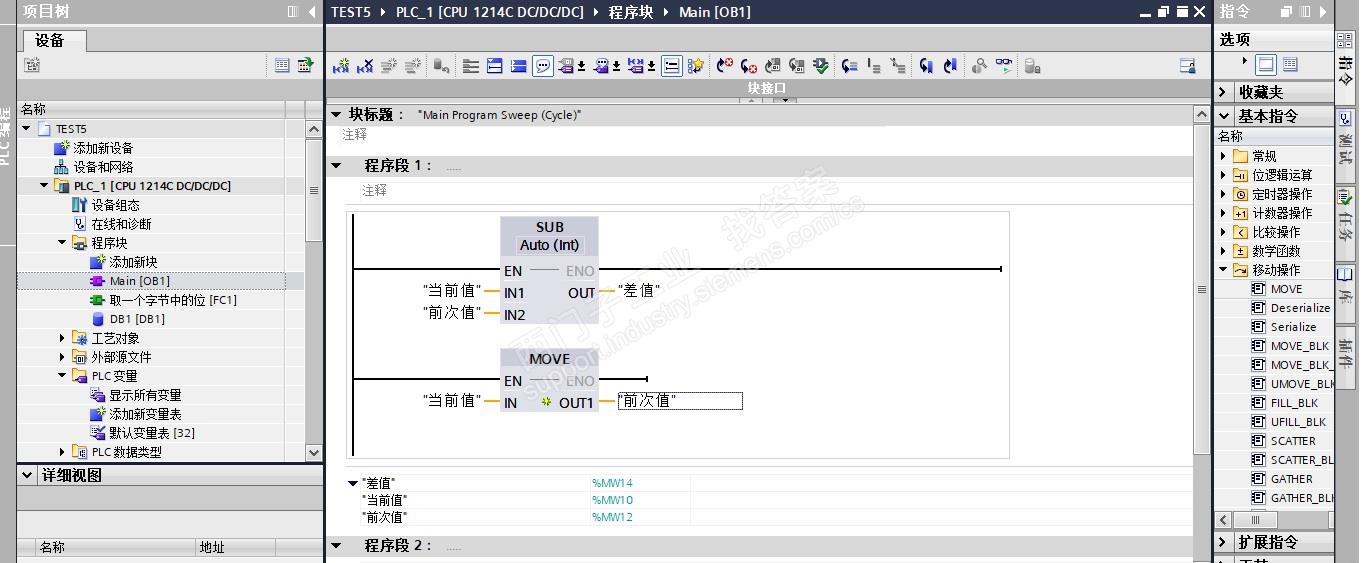Click the favorites star toolbar icon
The height and width of the screenshot is (563, 1366).
click(x=696, y=66)
